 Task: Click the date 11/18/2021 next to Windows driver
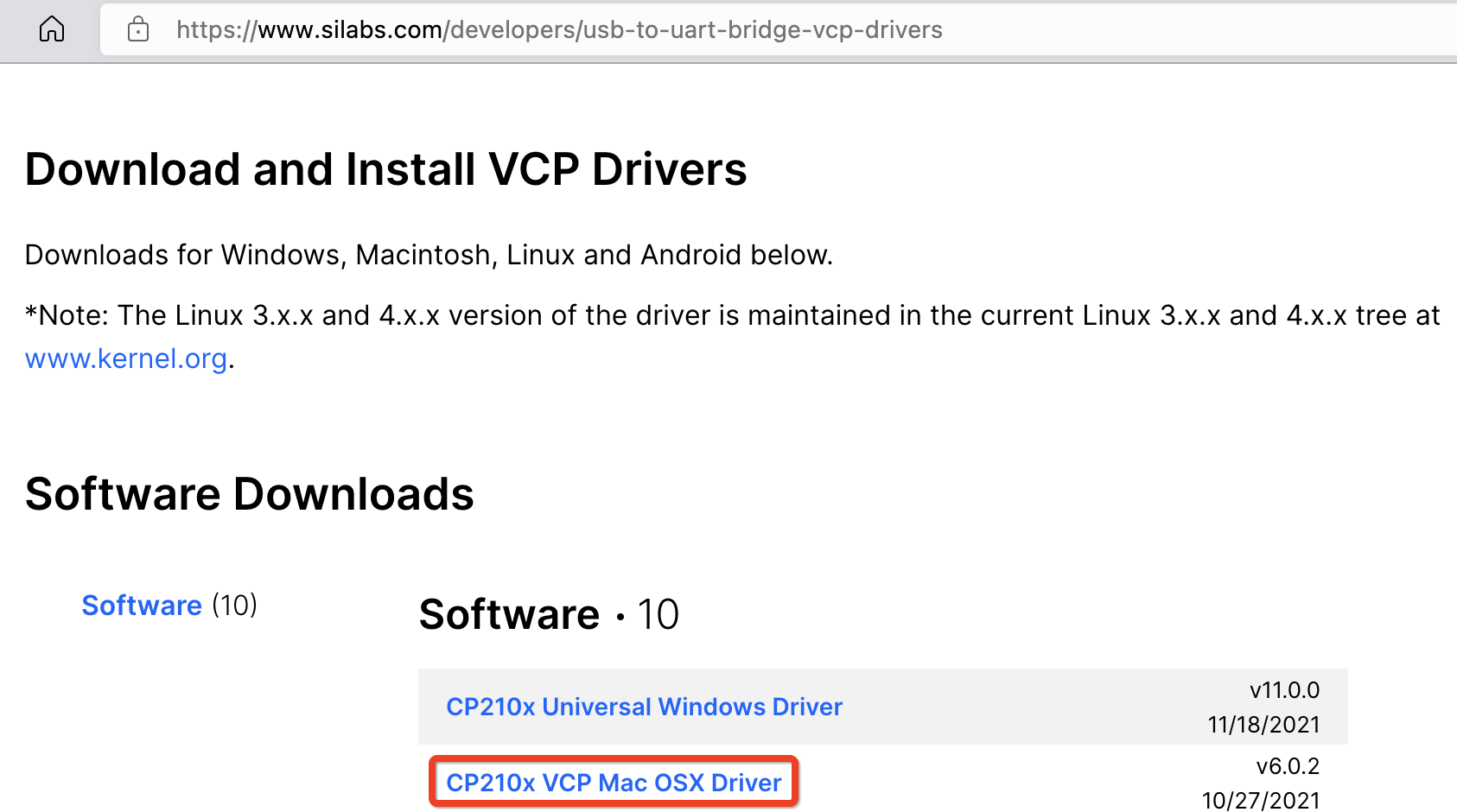click(1263, 725)
